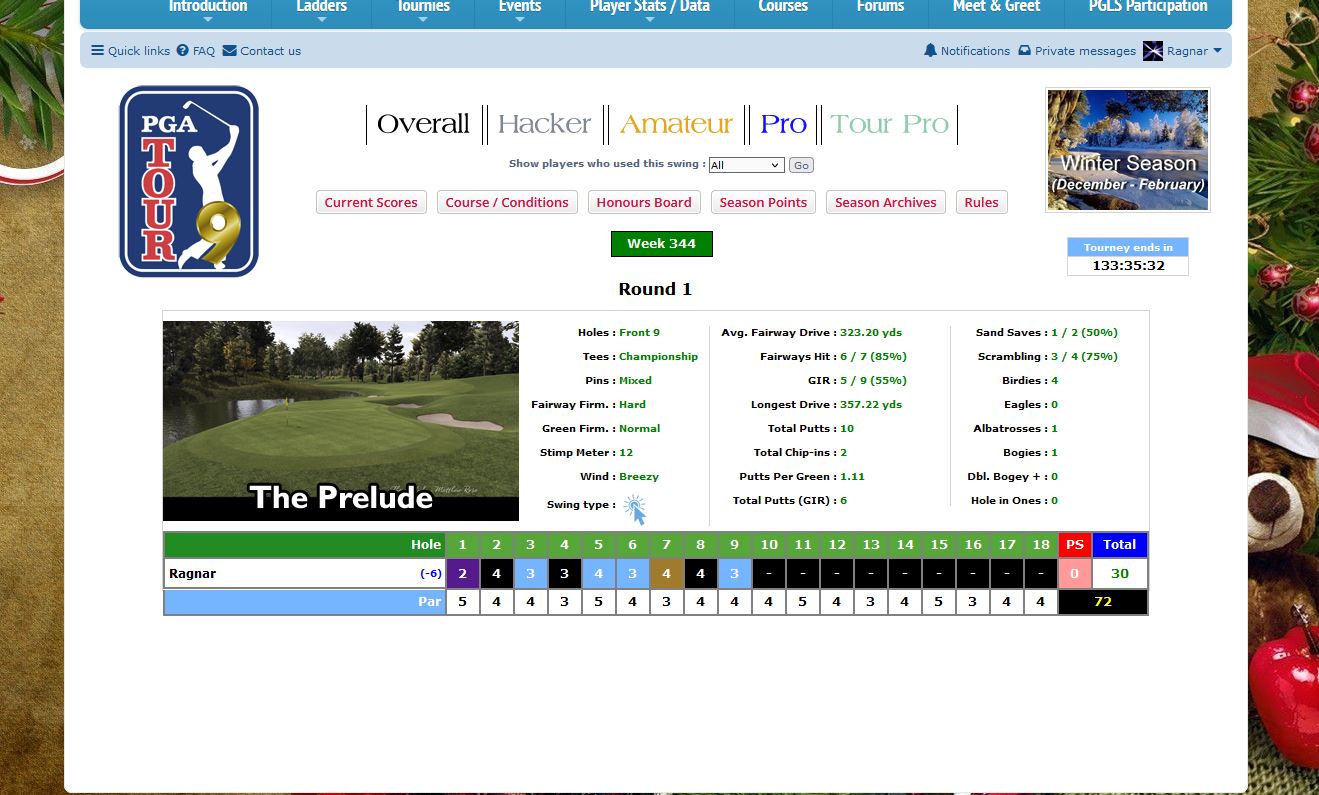
Task: Open the Courses menu item
Action: 783,8
